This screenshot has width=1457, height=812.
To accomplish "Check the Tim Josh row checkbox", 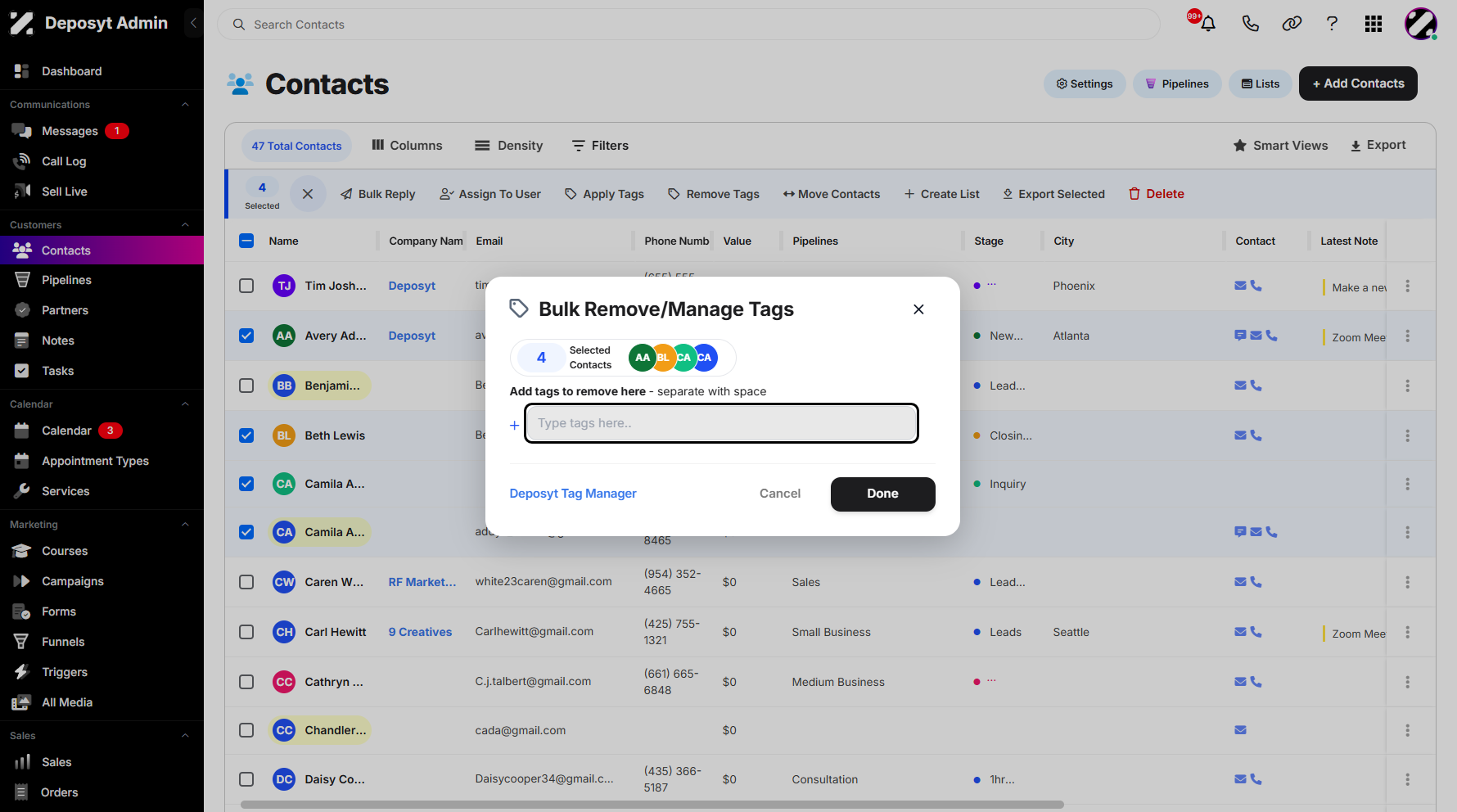I will [x=246, y=286].
